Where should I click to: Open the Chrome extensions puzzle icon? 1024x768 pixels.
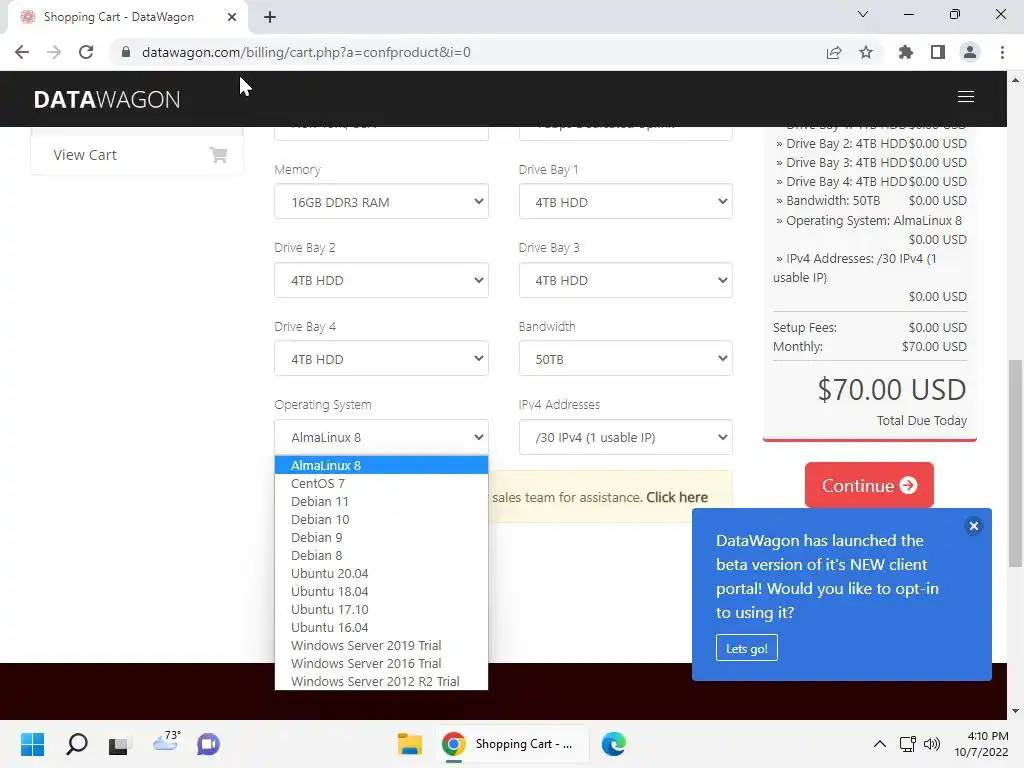[905, 52]
